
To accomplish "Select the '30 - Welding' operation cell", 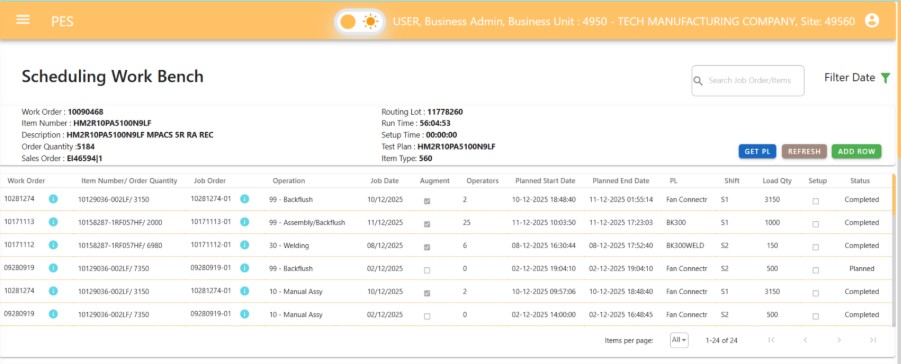I will (288, 246).
